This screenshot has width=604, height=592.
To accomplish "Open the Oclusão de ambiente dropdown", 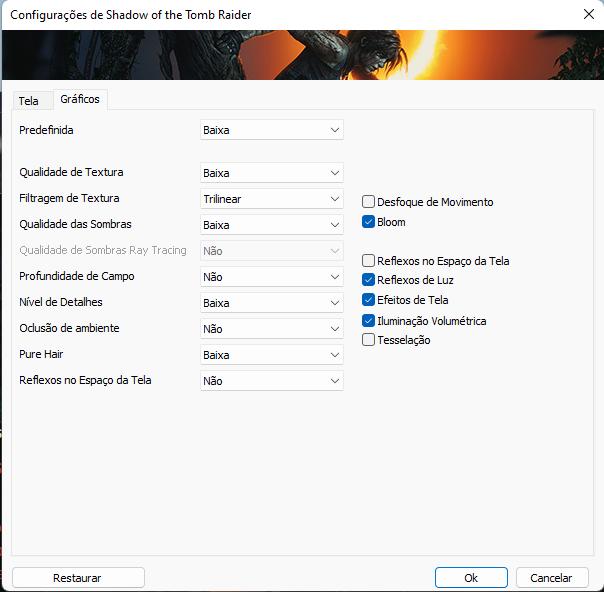I will pos(271,329).
